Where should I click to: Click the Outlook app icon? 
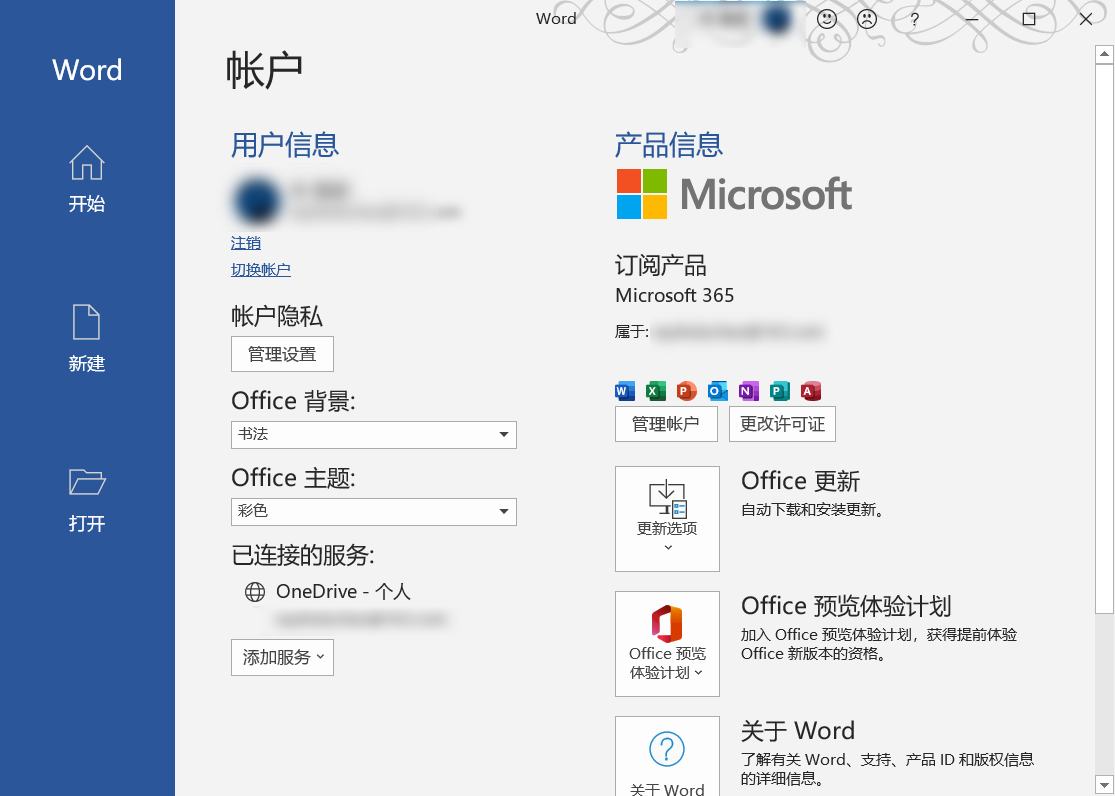(x=717, y=391)
